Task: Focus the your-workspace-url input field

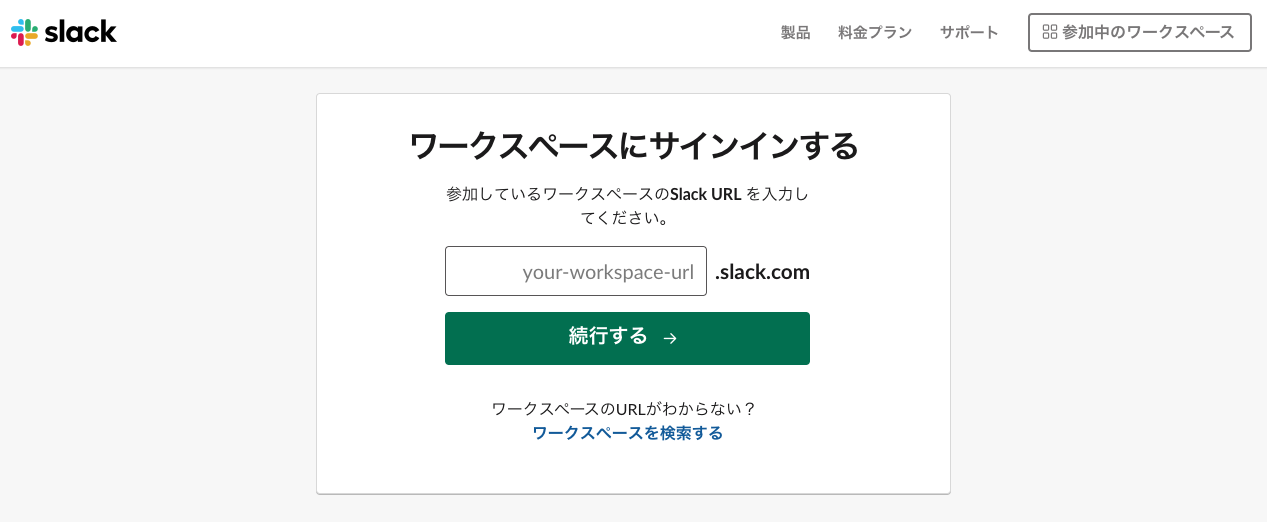Action: (x=576, y=271)
